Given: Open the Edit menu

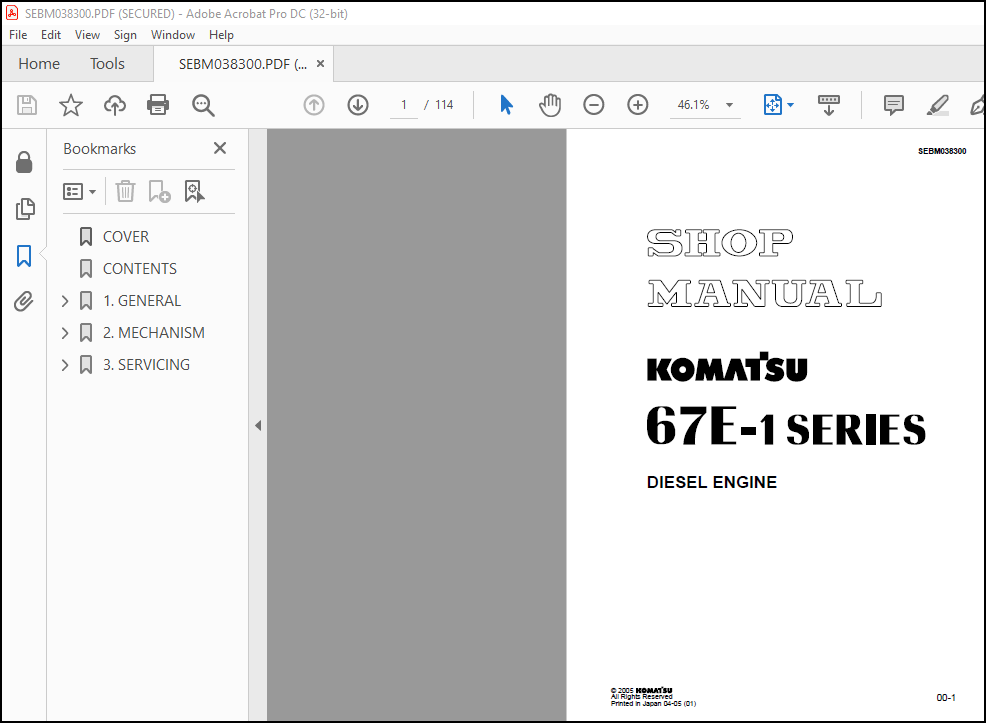Looking at the screenshot, I should pos(51,35).
